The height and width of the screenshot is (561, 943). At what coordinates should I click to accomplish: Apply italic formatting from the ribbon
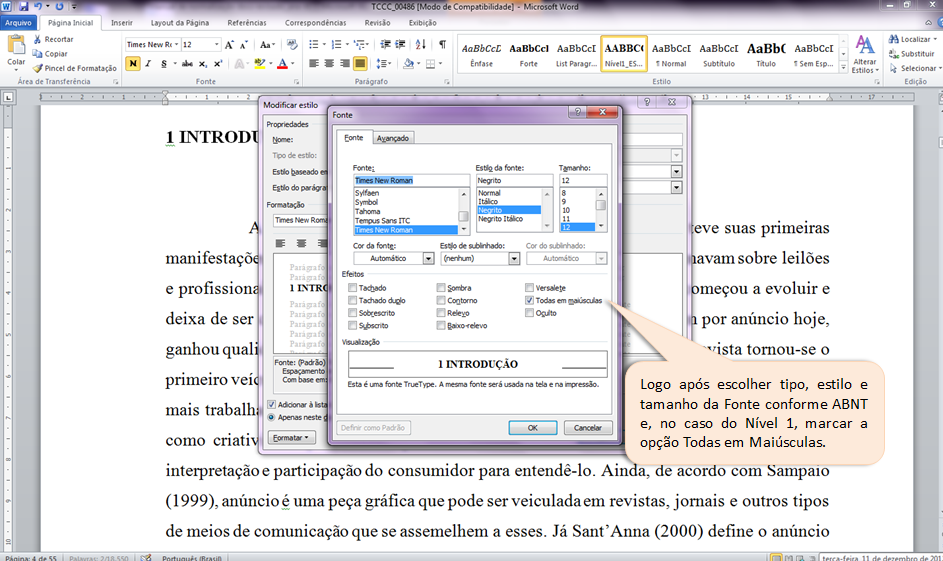(148, 64)
